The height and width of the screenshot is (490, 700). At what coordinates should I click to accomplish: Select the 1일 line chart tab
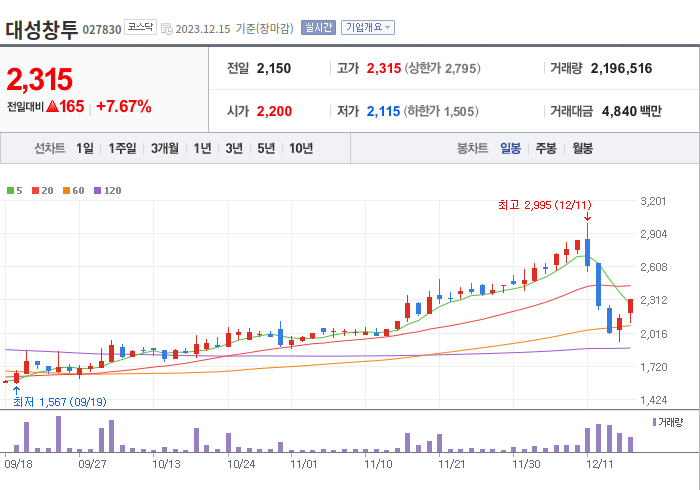click(x=85, y=148)
